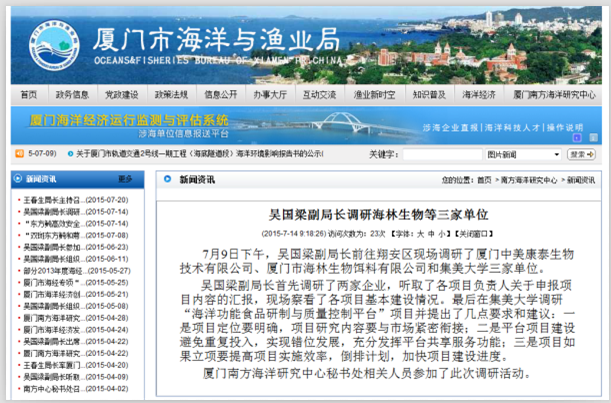Click inside the 关键字 search input field
The height and width of the screenshot is (403, 611).
pyautogui.click(x=441, y=155)
